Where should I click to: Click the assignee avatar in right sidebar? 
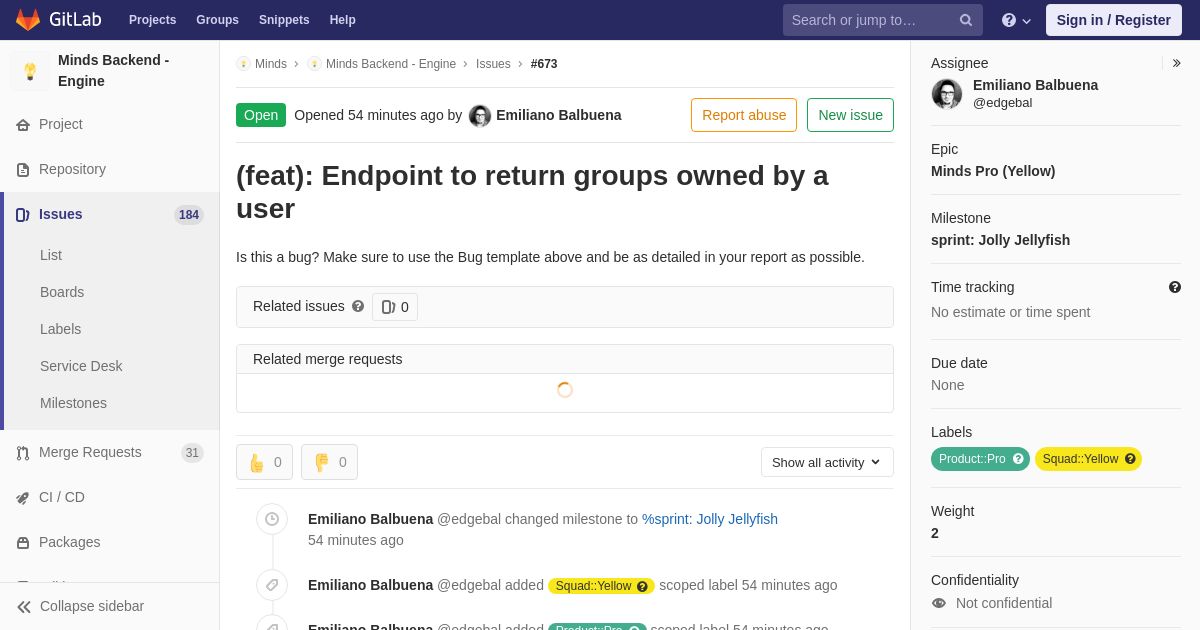[x=947, y=94]
